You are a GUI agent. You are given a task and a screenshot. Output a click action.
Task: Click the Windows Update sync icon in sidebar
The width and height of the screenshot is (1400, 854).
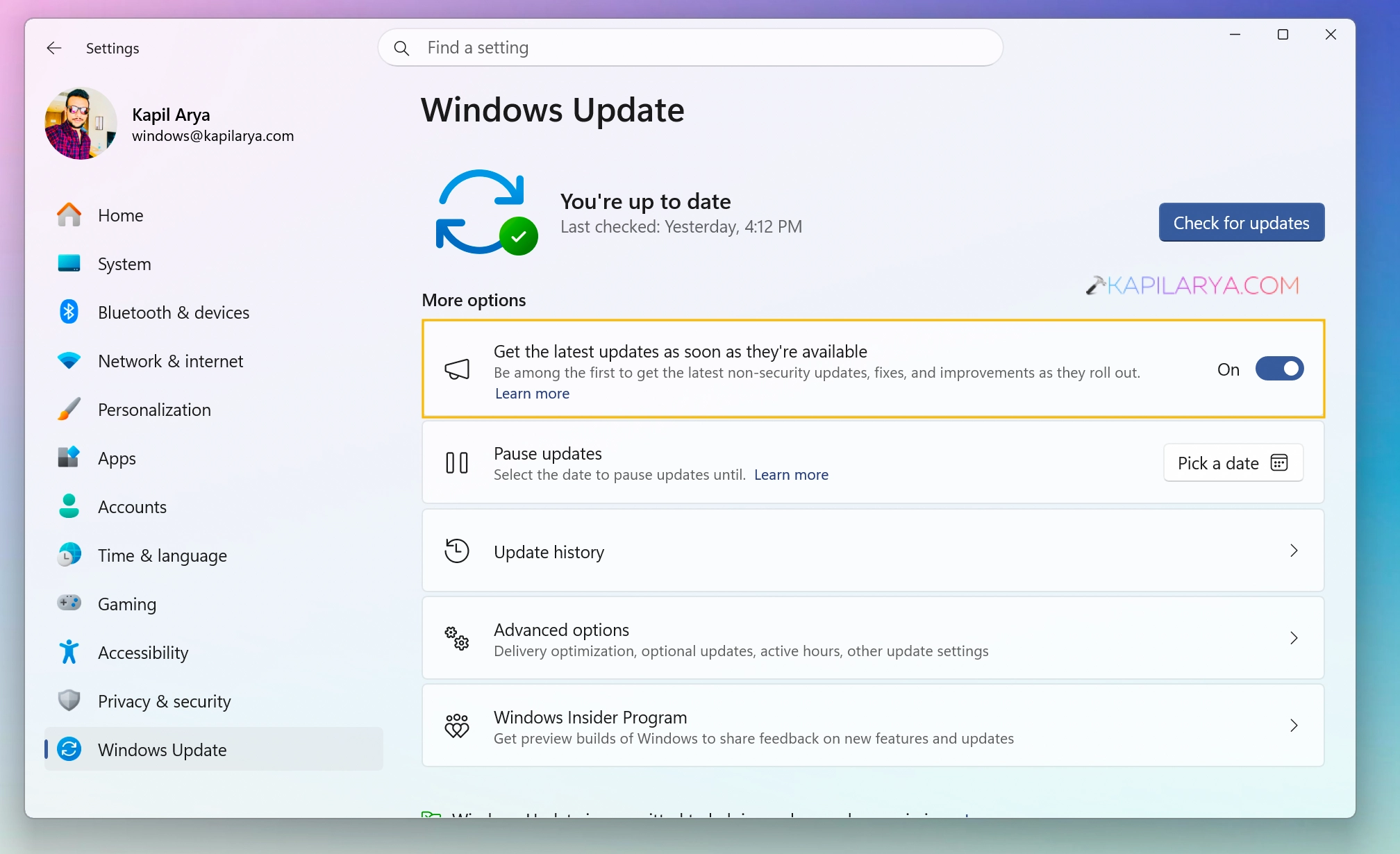(x=69, y=749)
